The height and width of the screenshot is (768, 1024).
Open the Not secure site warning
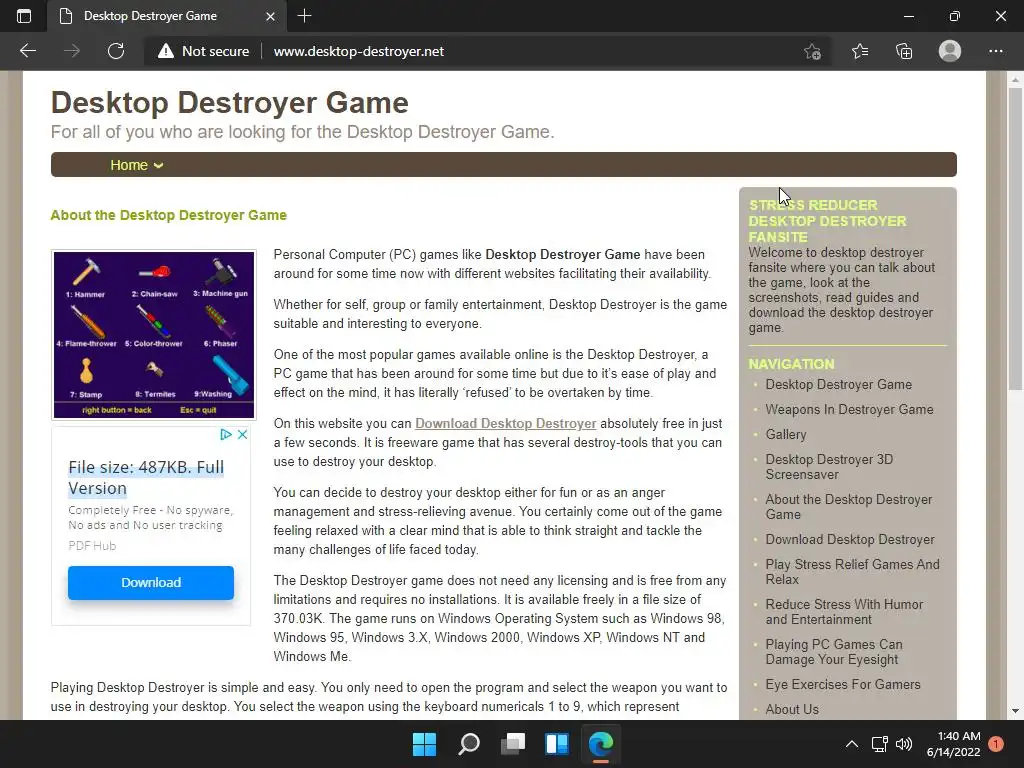tap(204, 51)
